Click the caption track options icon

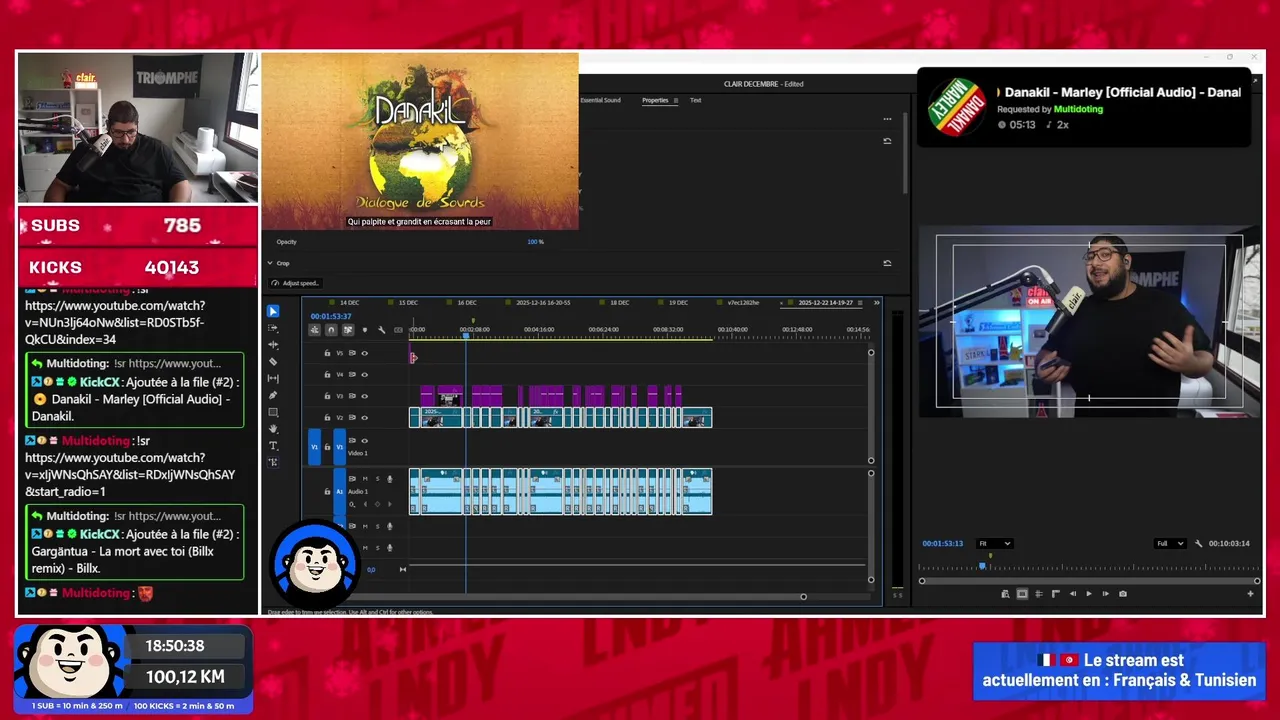(x=398, y=330)
